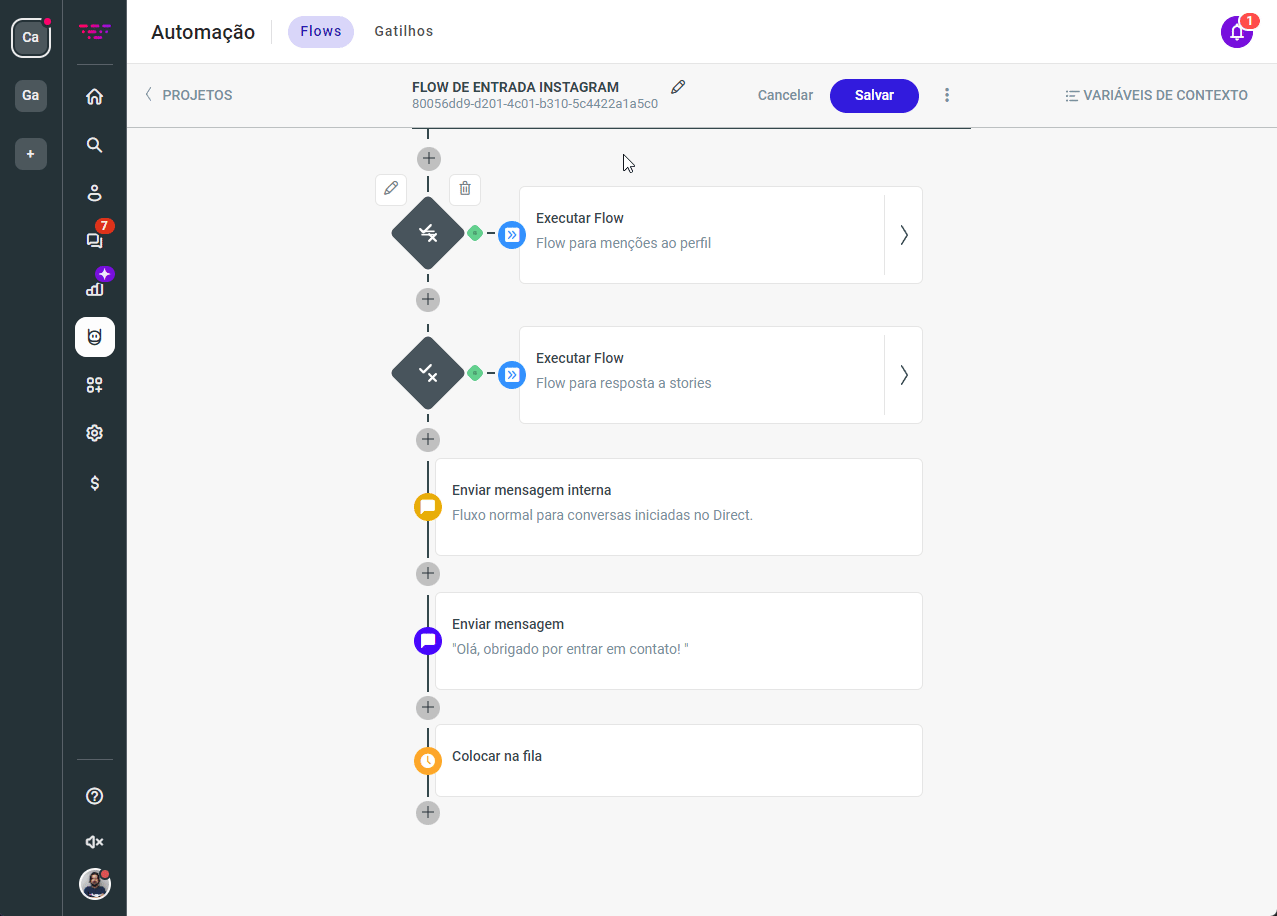Image resolution: width=1277 pixels, height=916 pixels.
Task: Open the billing dollar icon in sidebar
Action: pos(95,483)
